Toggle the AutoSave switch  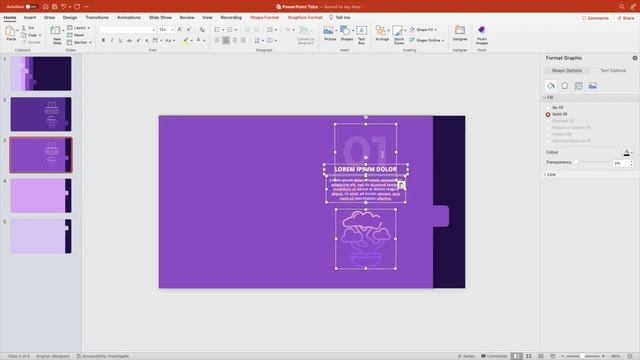(31, 7)
